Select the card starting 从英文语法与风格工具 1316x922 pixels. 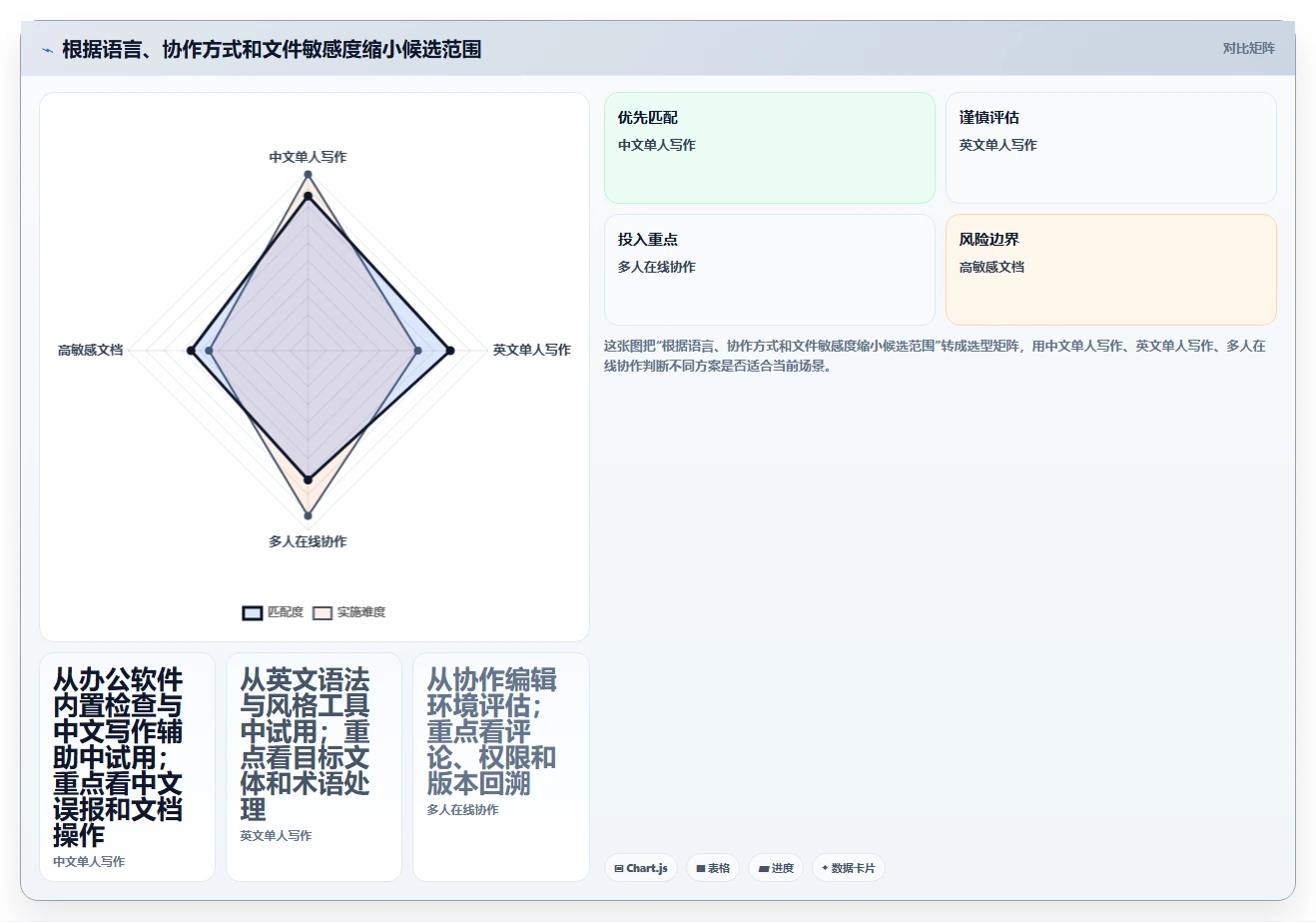click(314, 767)
